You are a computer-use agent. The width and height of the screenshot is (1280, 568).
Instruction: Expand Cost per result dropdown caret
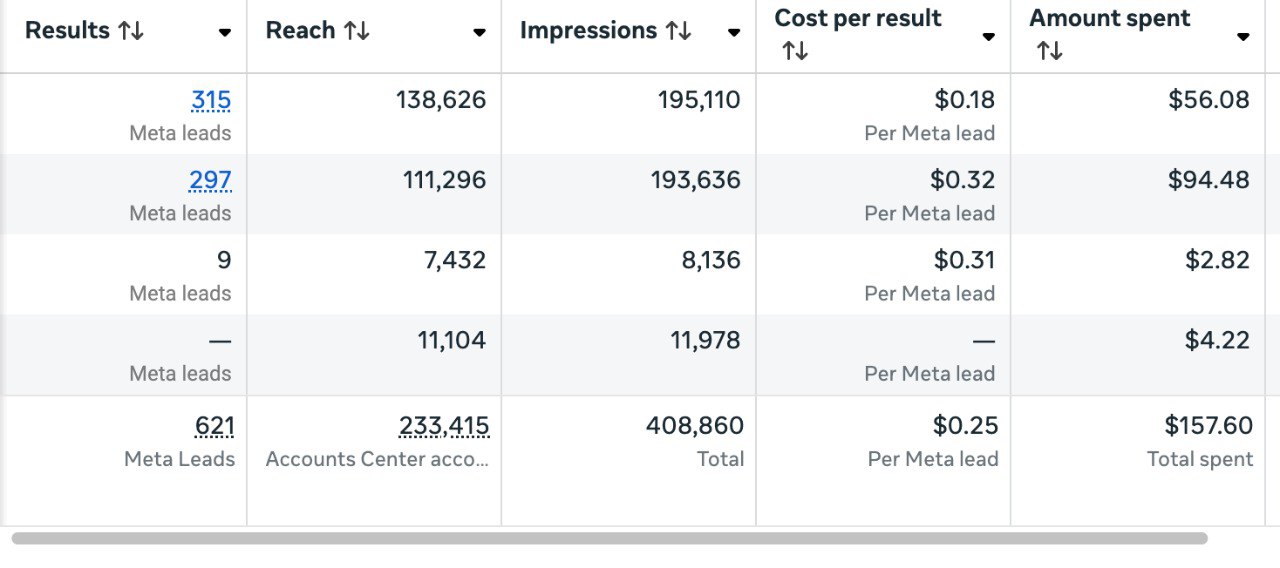[988, 37]
